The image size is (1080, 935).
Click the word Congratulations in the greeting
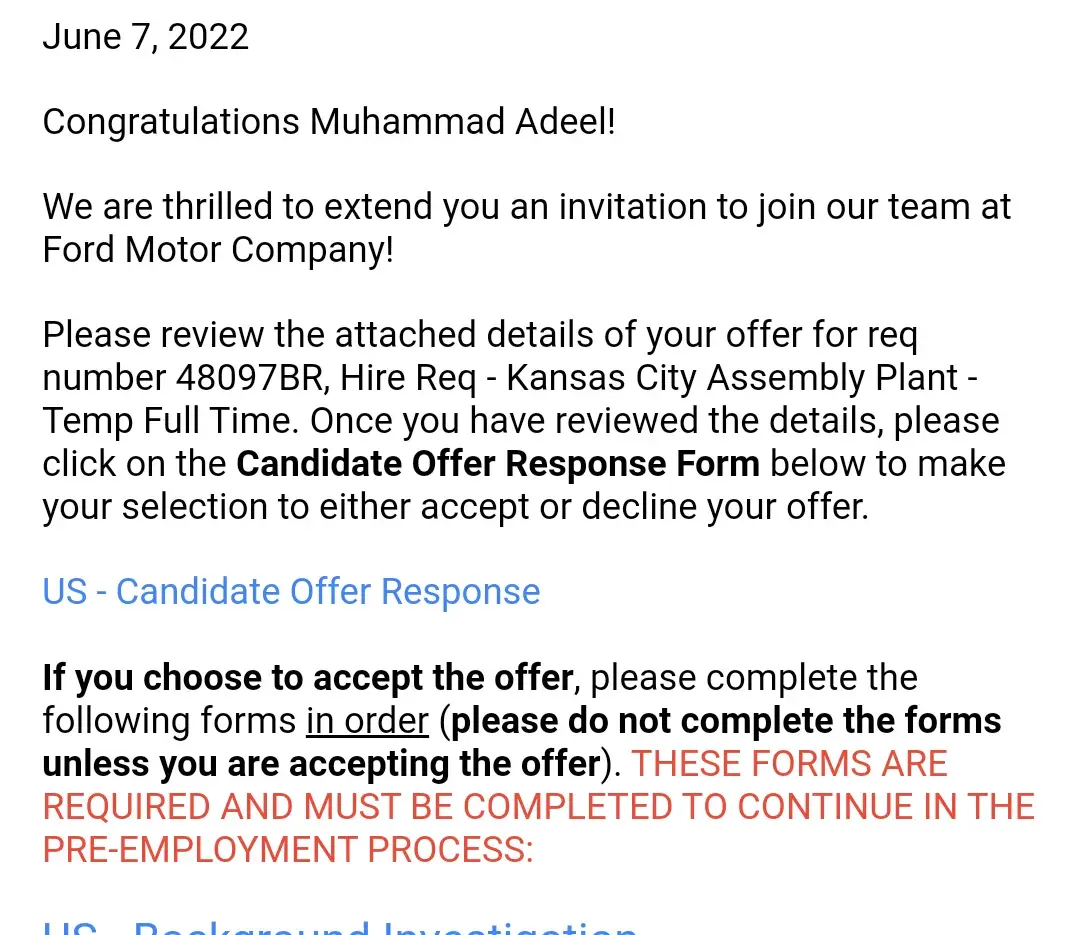coord(171,122)
